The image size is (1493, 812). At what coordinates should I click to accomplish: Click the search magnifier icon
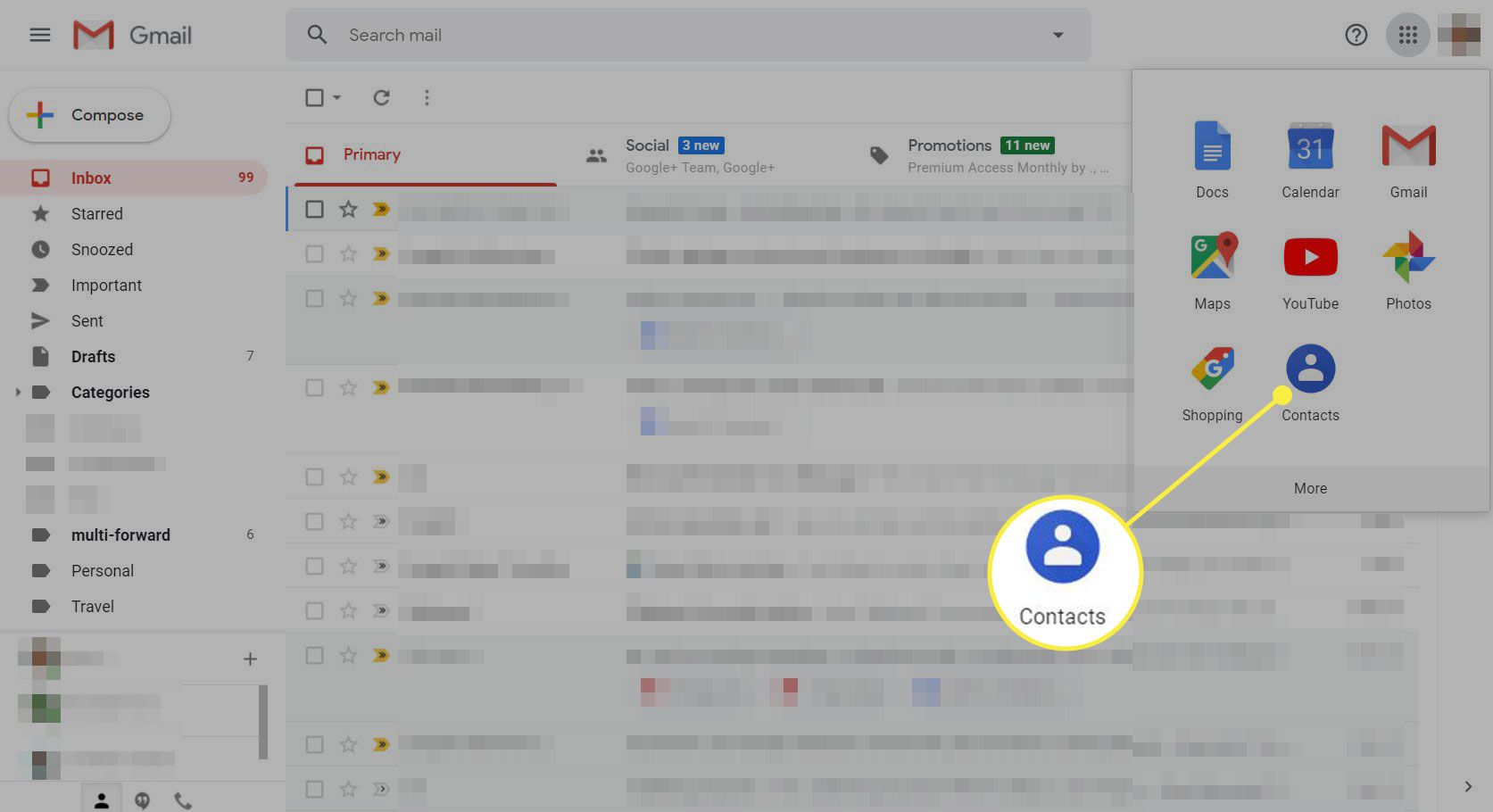[317, 35]
